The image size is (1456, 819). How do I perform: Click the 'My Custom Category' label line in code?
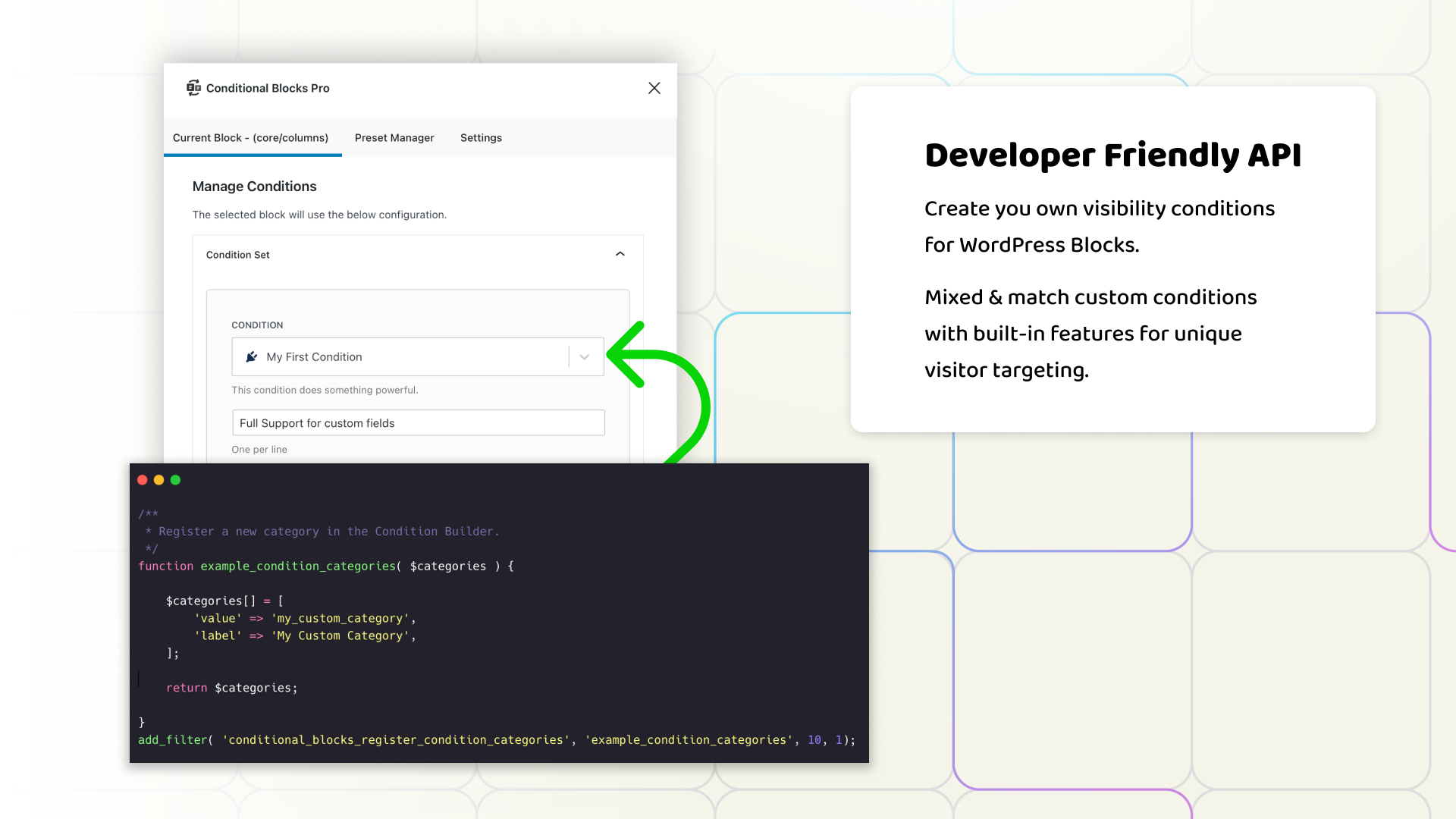click(x=305, y=636)
